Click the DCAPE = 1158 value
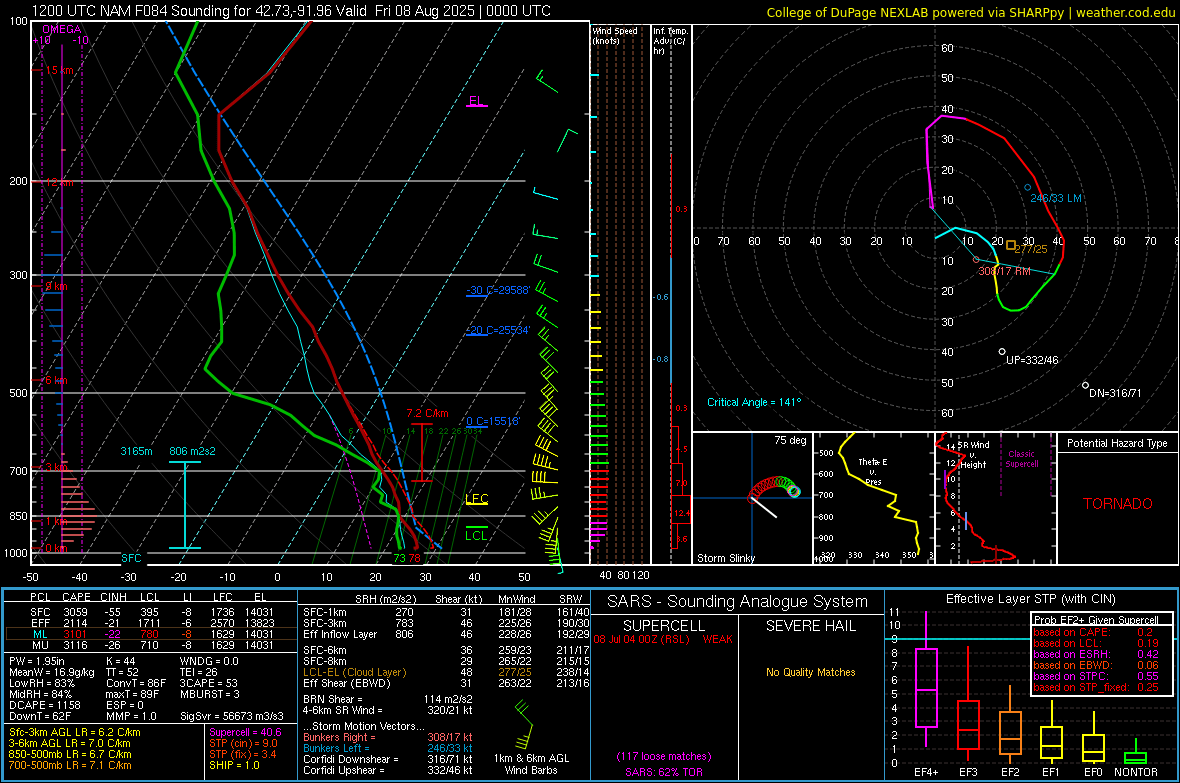 (x=44, y=705)
